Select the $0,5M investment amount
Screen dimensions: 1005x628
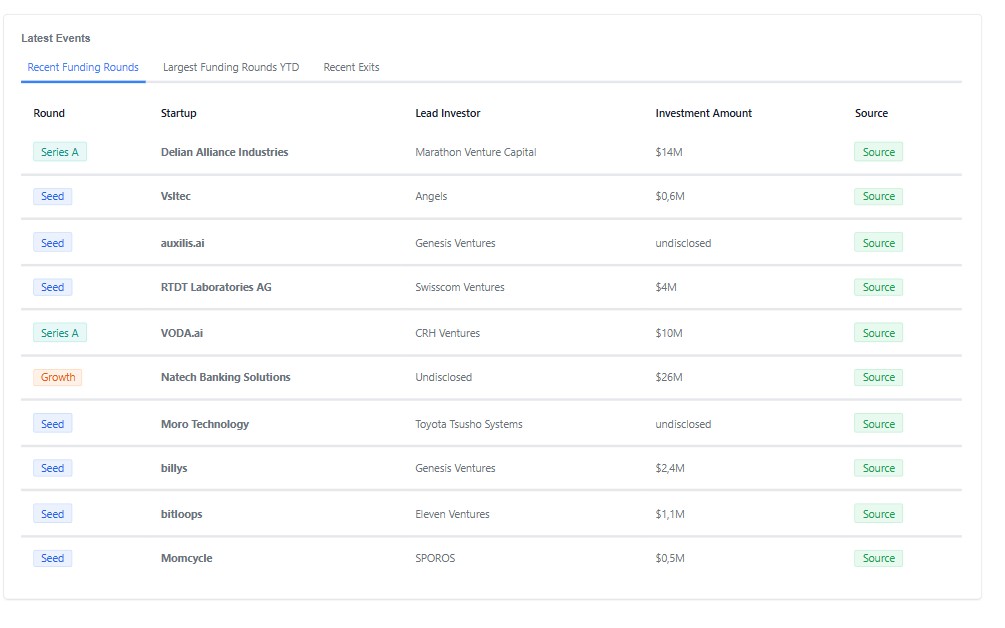tap(670, 558)
